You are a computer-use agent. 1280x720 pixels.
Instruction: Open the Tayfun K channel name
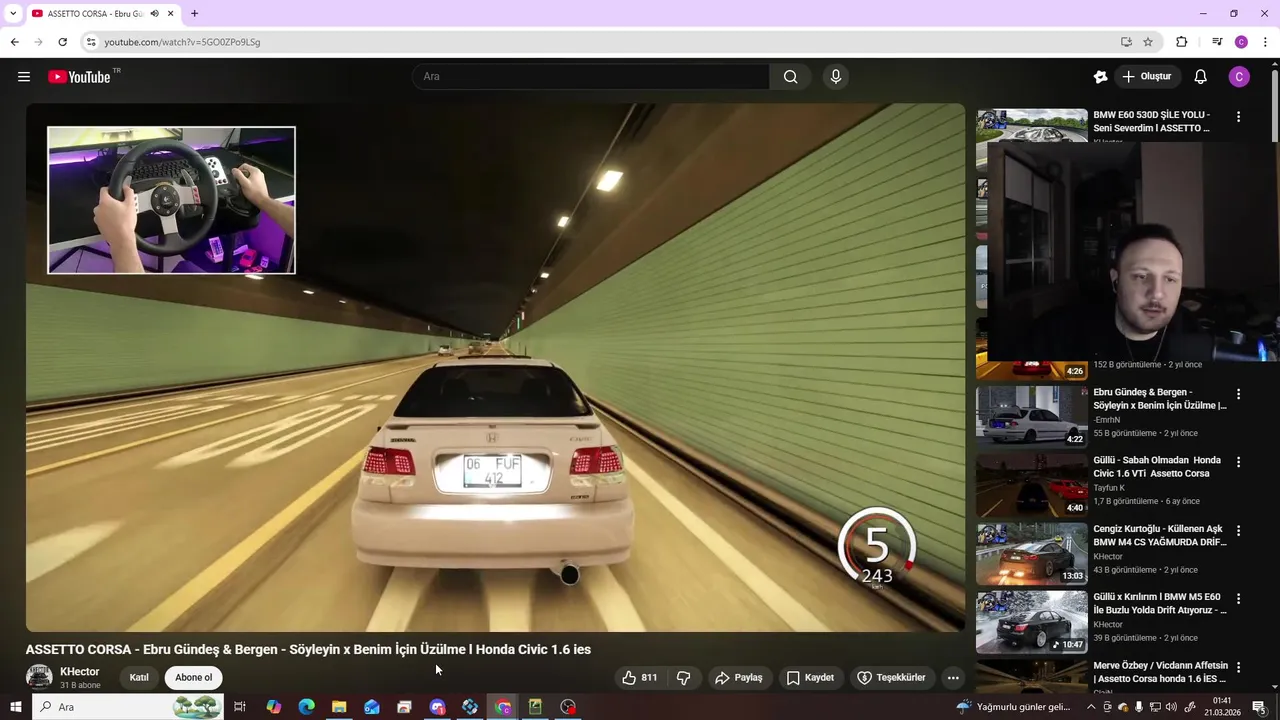1109,488
